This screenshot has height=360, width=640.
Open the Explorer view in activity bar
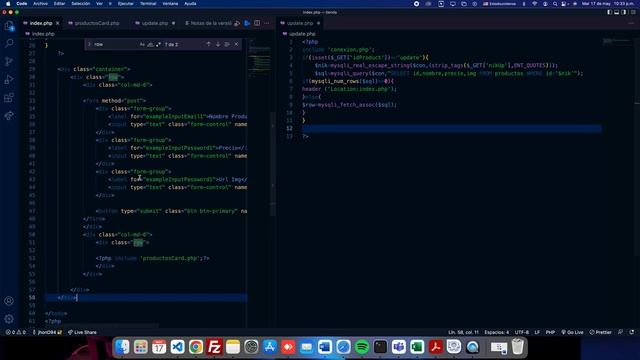point(9,26)
